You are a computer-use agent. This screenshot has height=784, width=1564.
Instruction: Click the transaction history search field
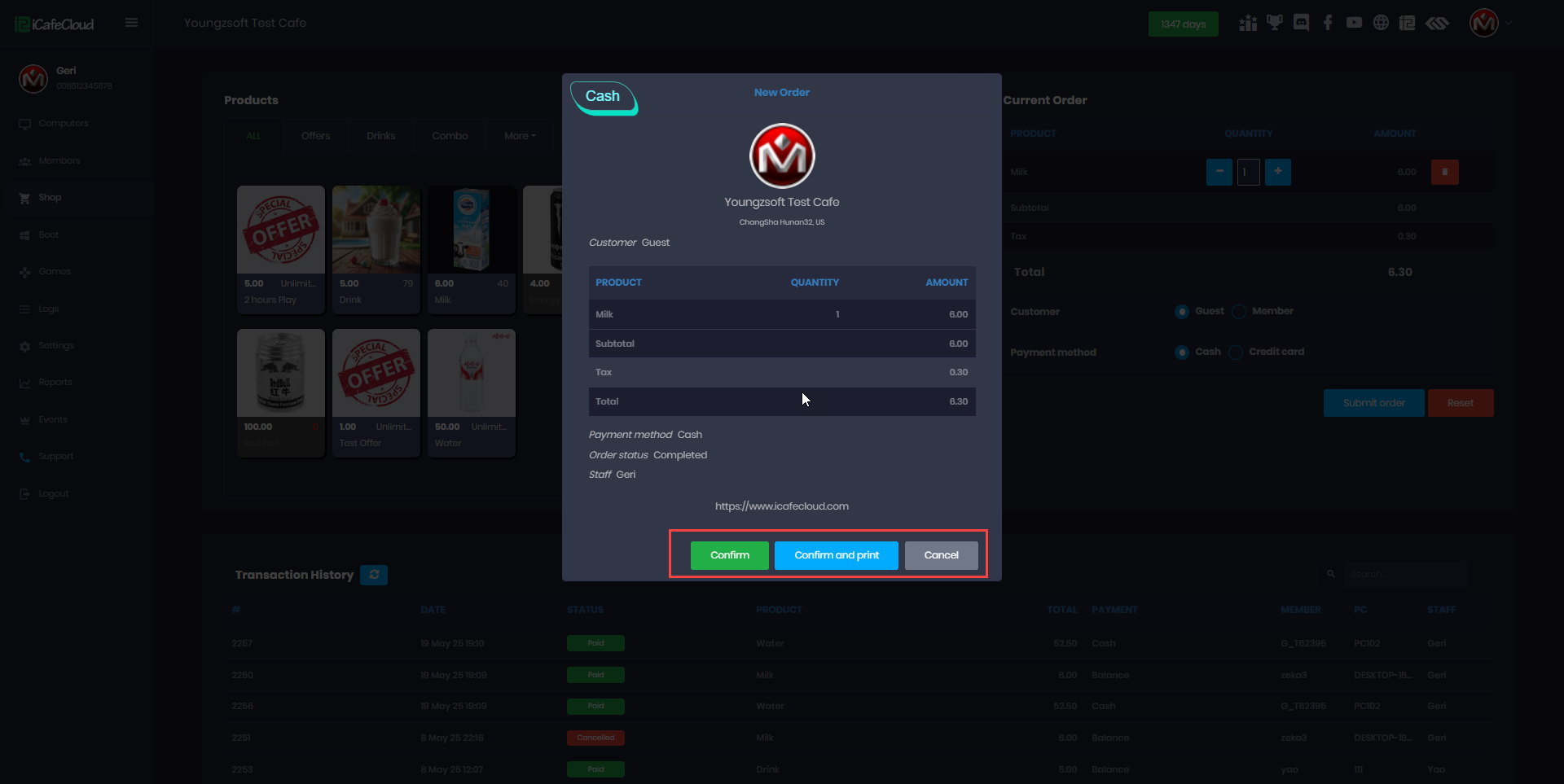click(1406, 575)
